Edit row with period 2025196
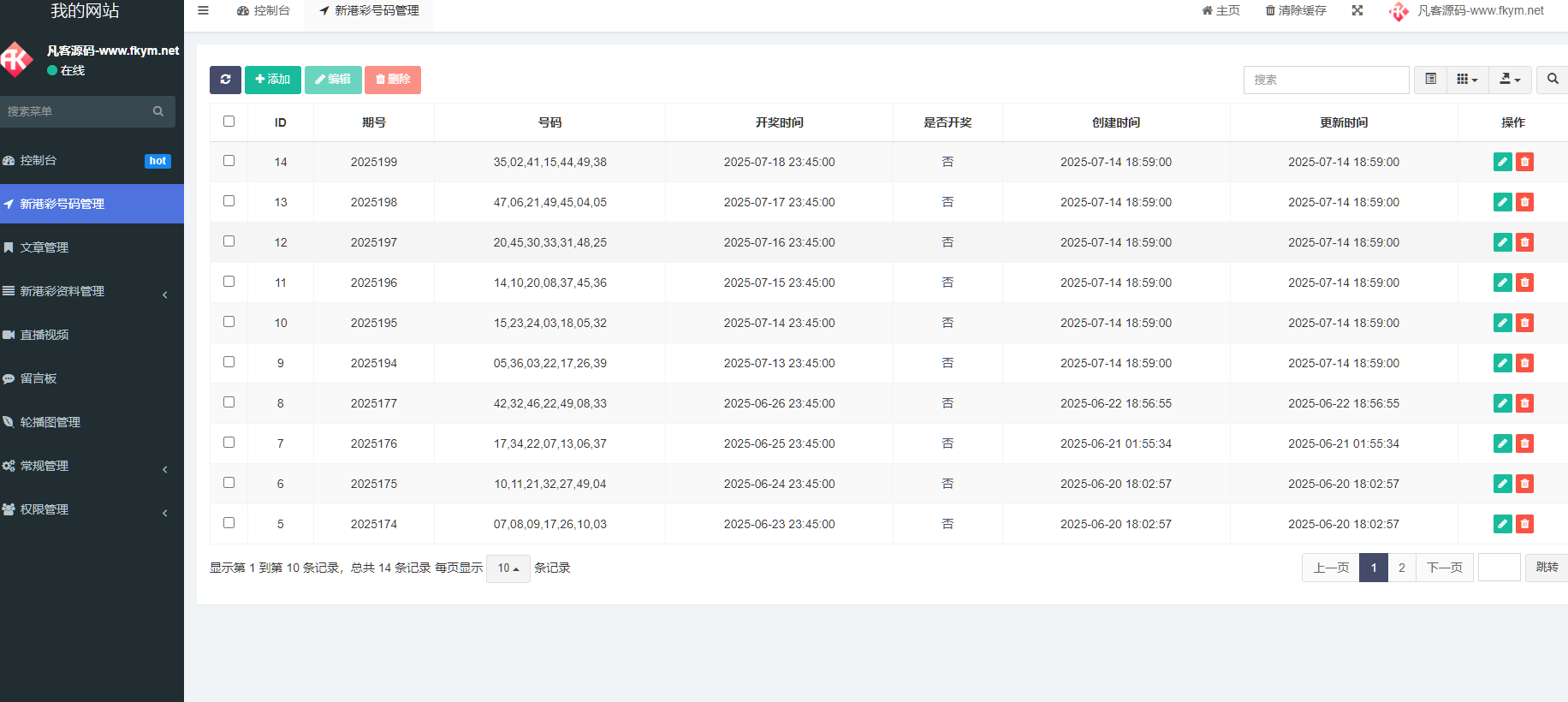1568x702 pixels. (1502, 283)
